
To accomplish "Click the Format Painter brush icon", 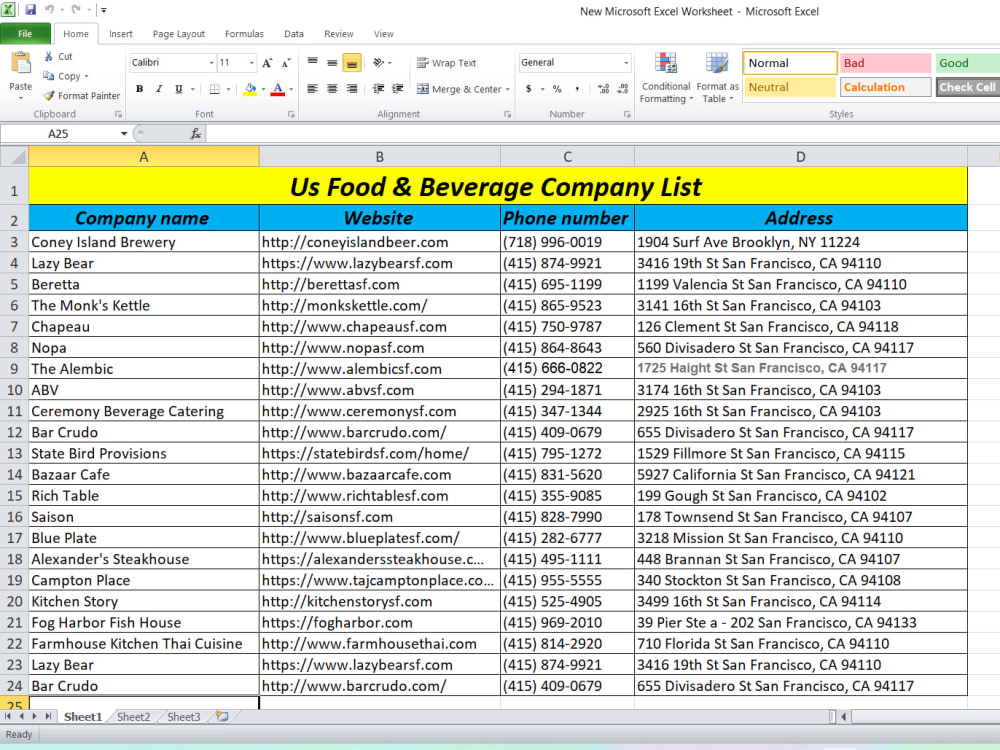I will click(48, 96).
